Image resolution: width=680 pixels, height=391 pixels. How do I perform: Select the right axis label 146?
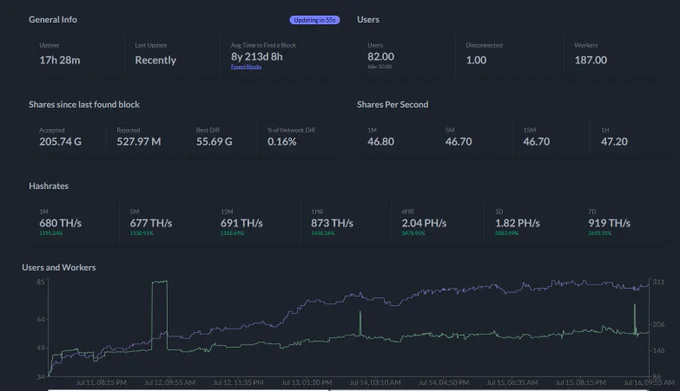pyautogui.click(x=658, y=350)
